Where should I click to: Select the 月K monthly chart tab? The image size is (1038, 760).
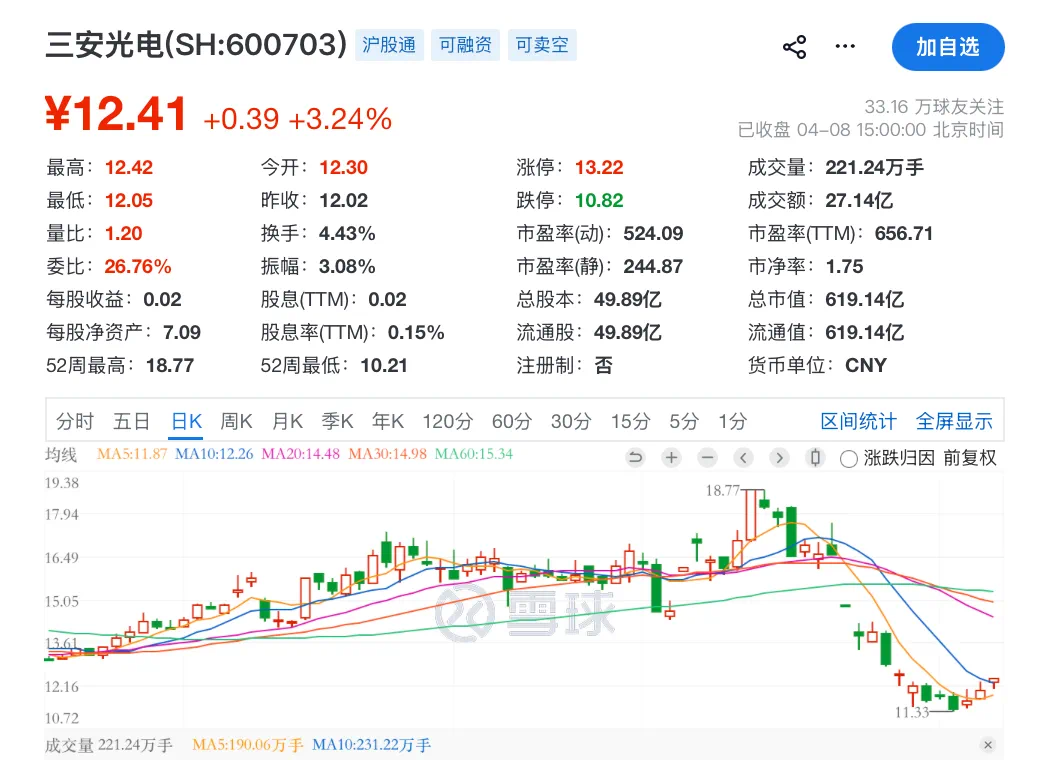(288, 421)
